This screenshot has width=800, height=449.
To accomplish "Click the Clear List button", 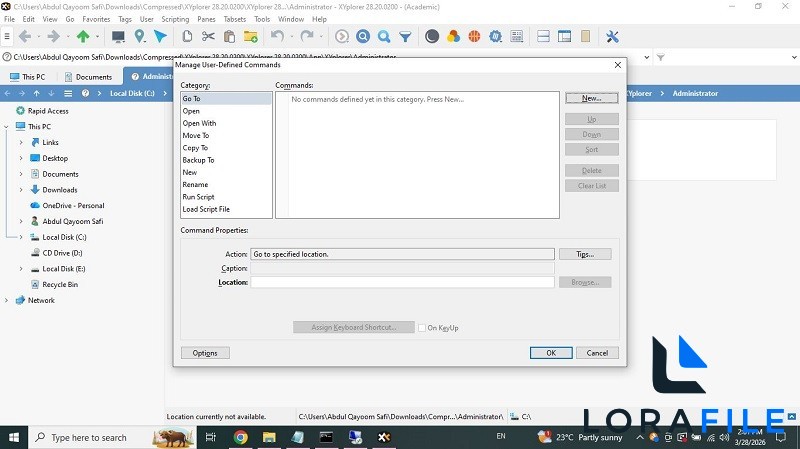I will [592, 186].
